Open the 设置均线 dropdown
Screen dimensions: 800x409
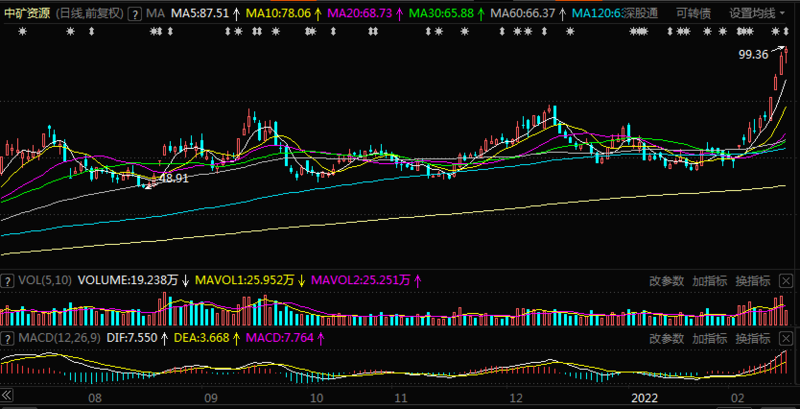757,14
